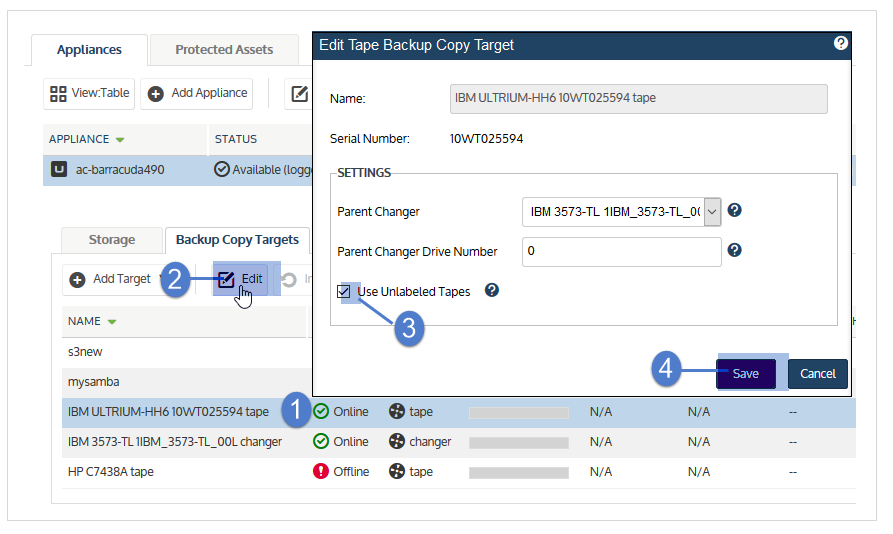Click the refresh icon beside Edit
This screenshot has width=893, height=534.
(x=289, y=280)
